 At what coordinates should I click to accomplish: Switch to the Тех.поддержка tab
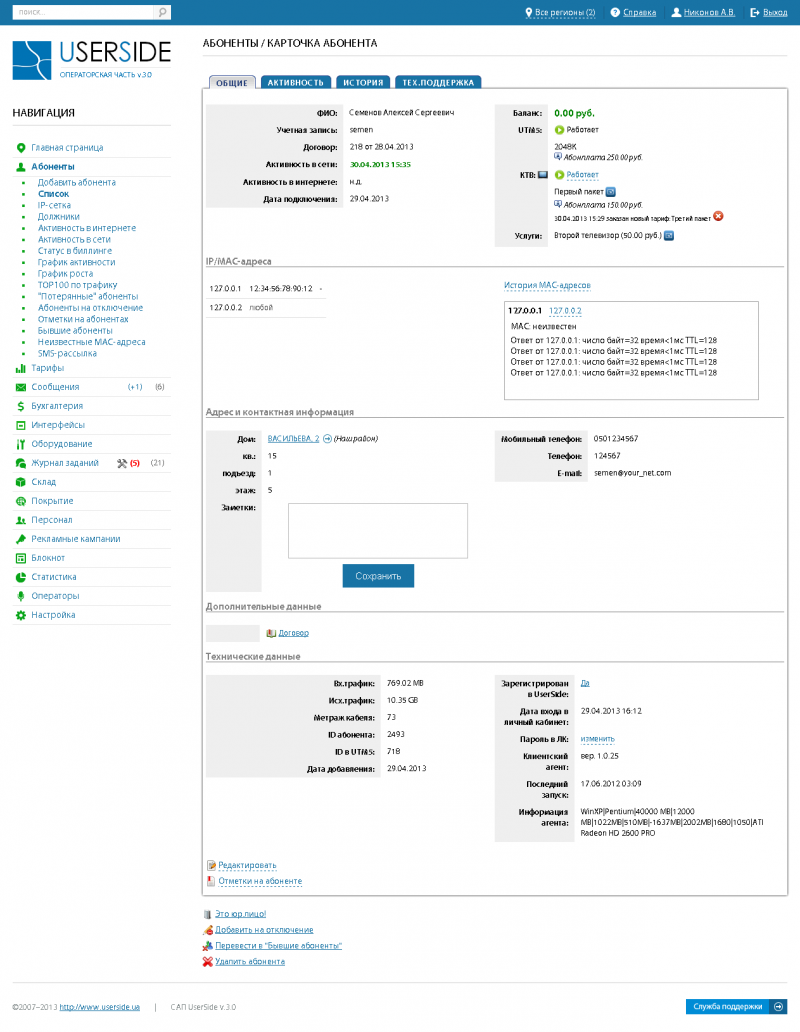[x=438, y=82]
